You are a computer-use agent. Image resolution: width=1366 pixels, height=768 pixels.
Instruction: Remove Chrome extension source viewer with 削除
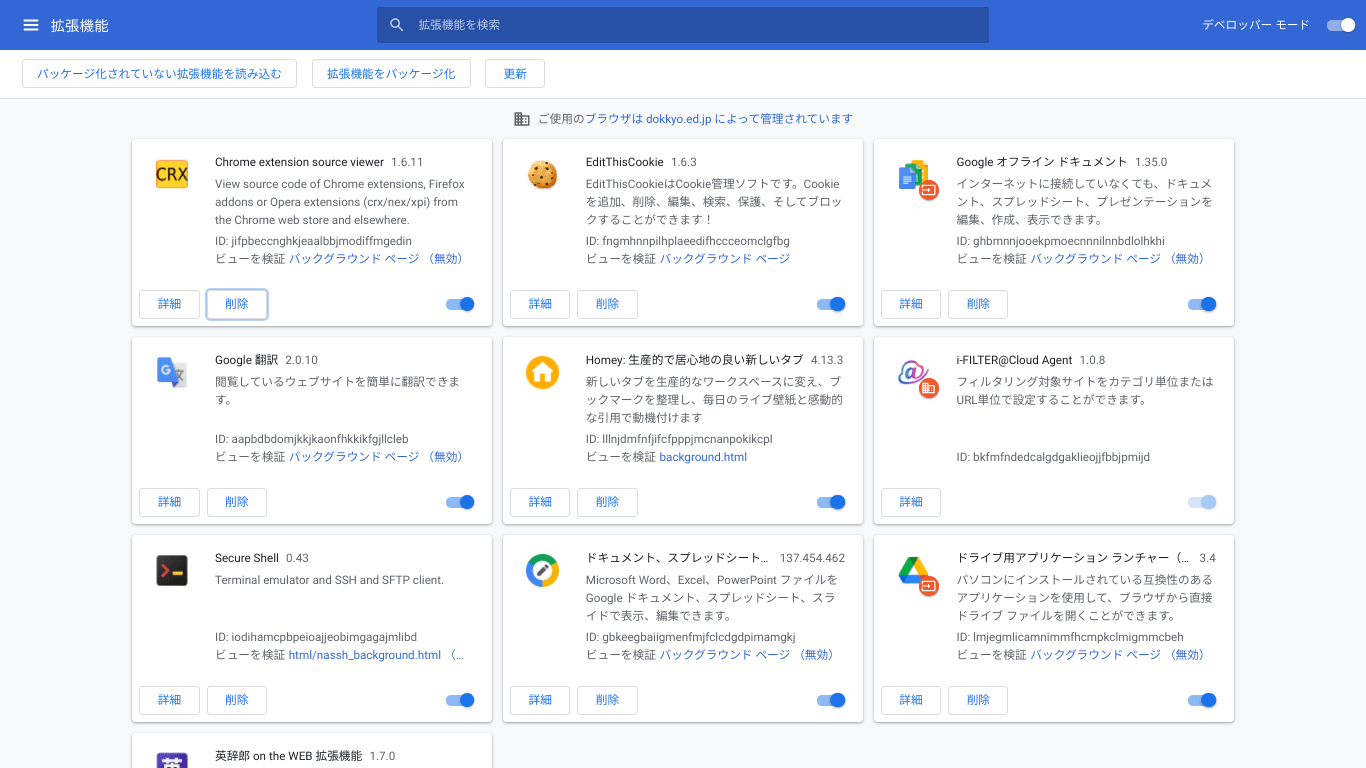point(237,304)
